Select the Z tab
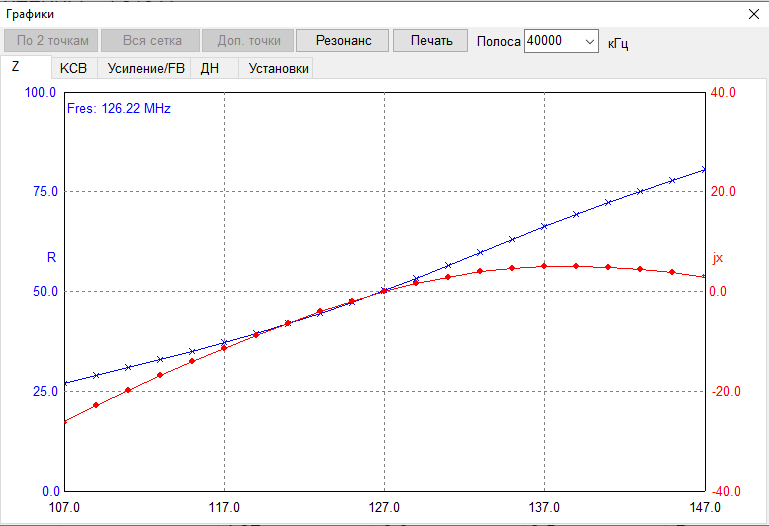The image size is (769, 526). point(26,67)
